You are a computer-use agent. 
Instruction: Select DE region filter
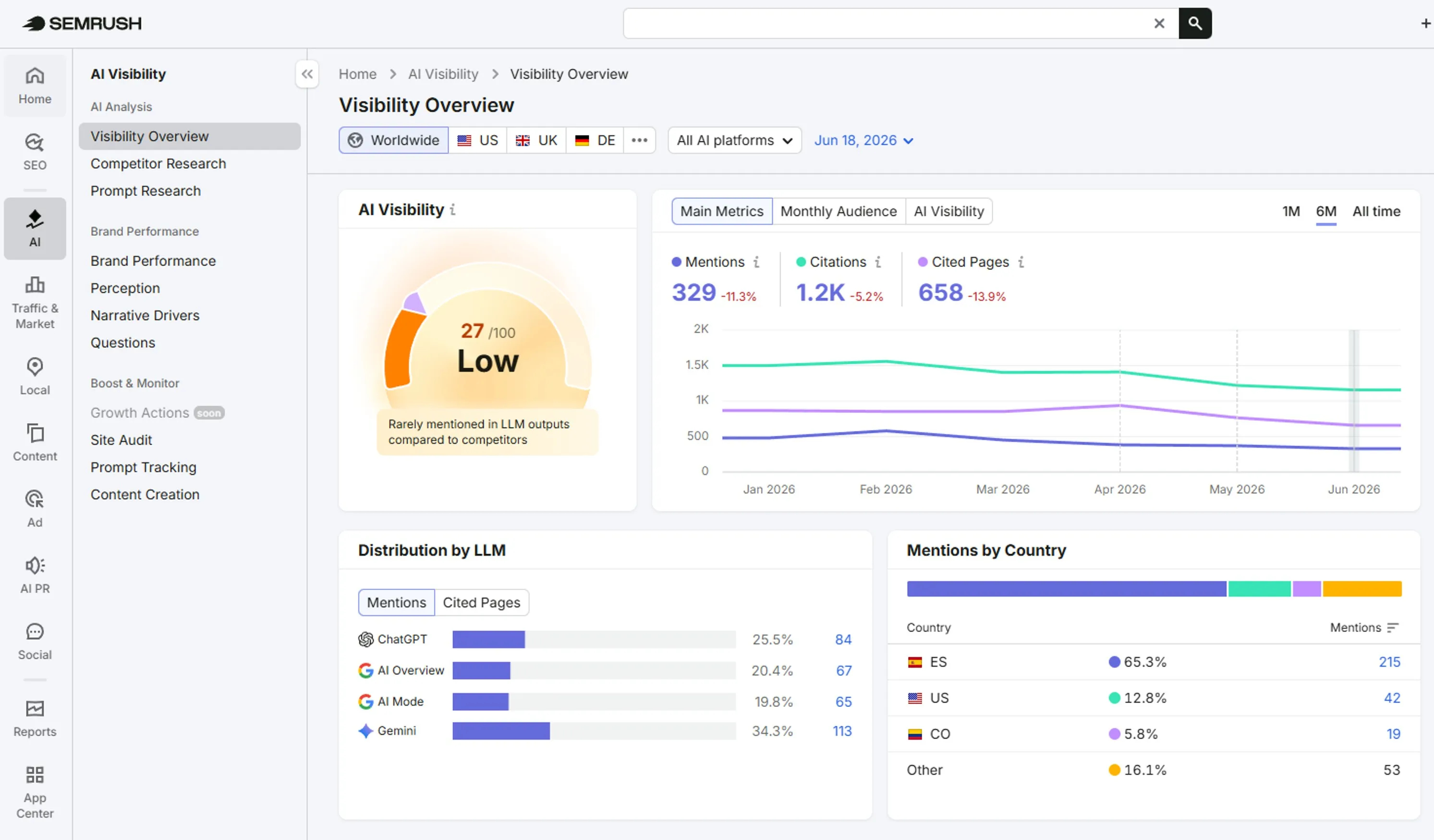pos(595,140)
